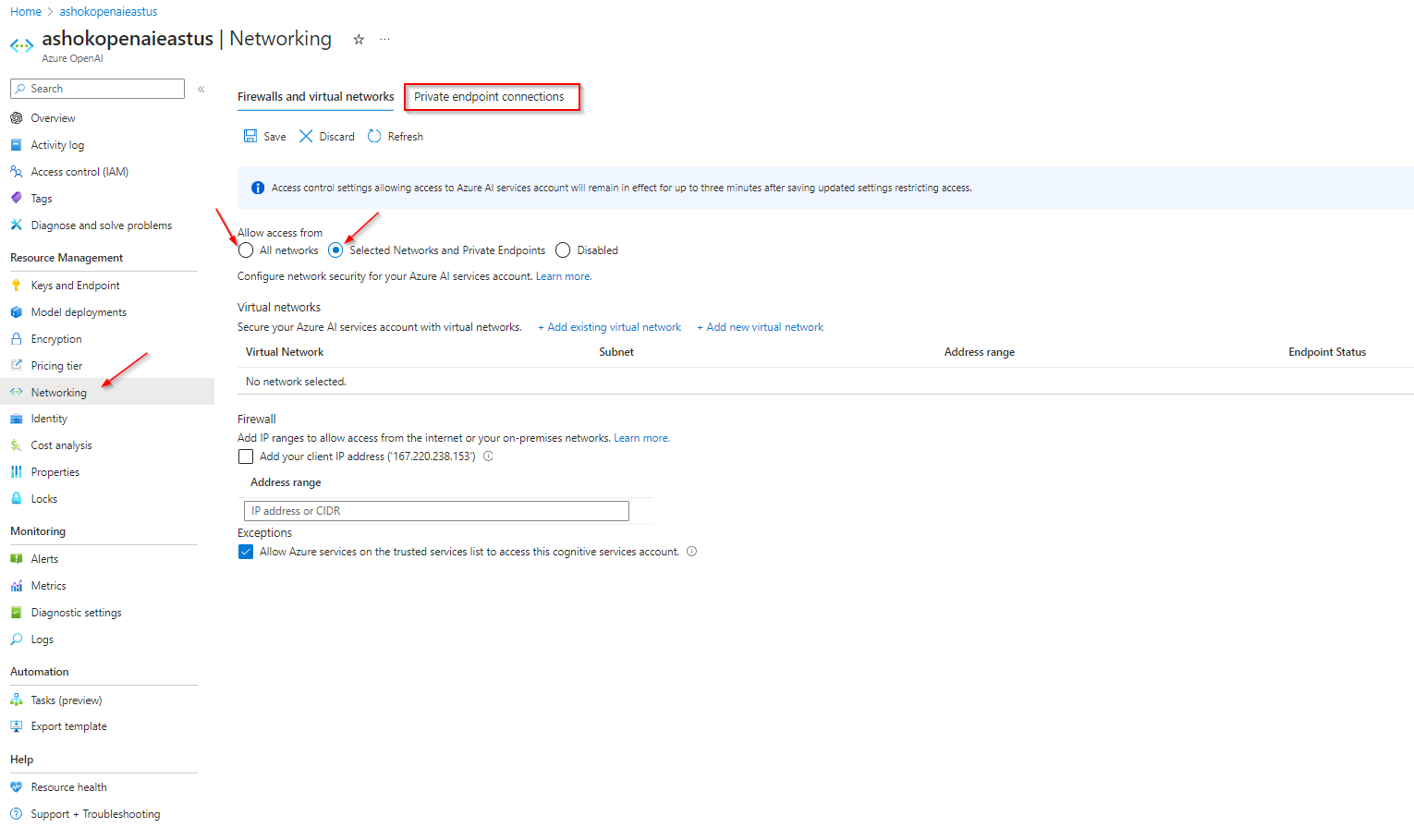Image resolution: width=1414 pixels, height=840 pixels.
Task: Click the IP address or CIDR field
Action: click(x=436, y=511)
